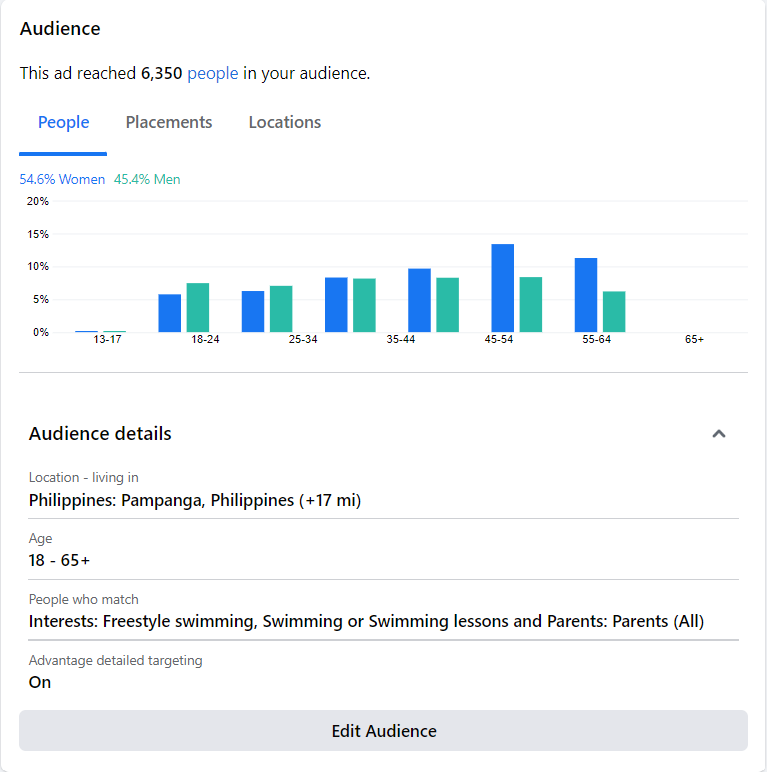Click the green men bar for 35-44
767x772 pixels.
447,305
